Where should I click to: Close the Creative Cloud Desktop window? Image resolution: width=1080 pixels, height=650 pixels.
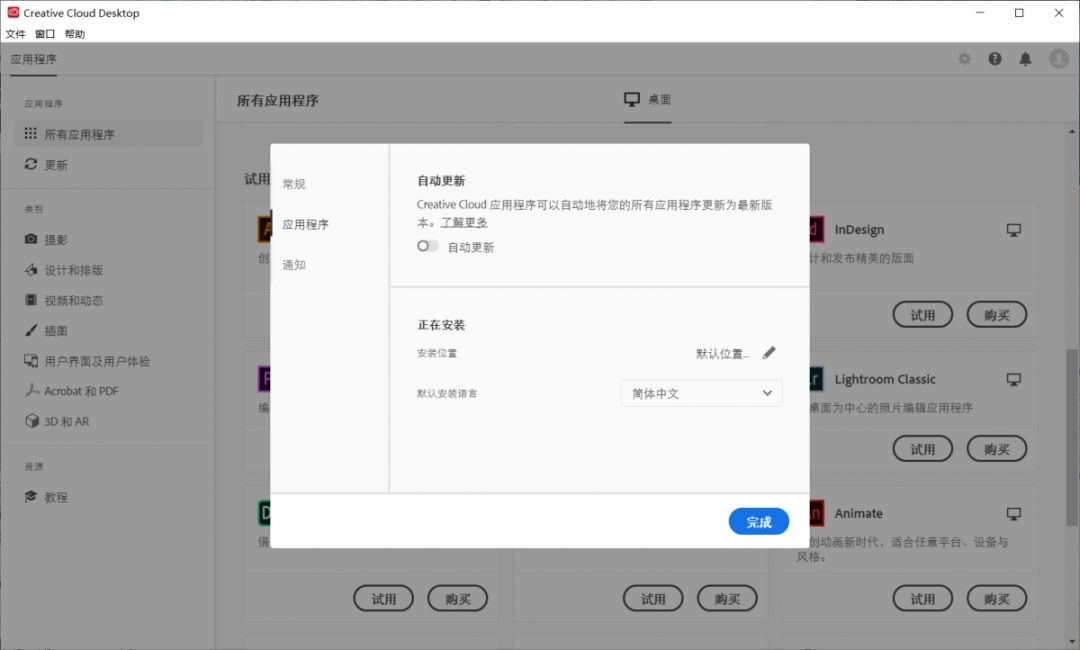(x=1059, y=12)
